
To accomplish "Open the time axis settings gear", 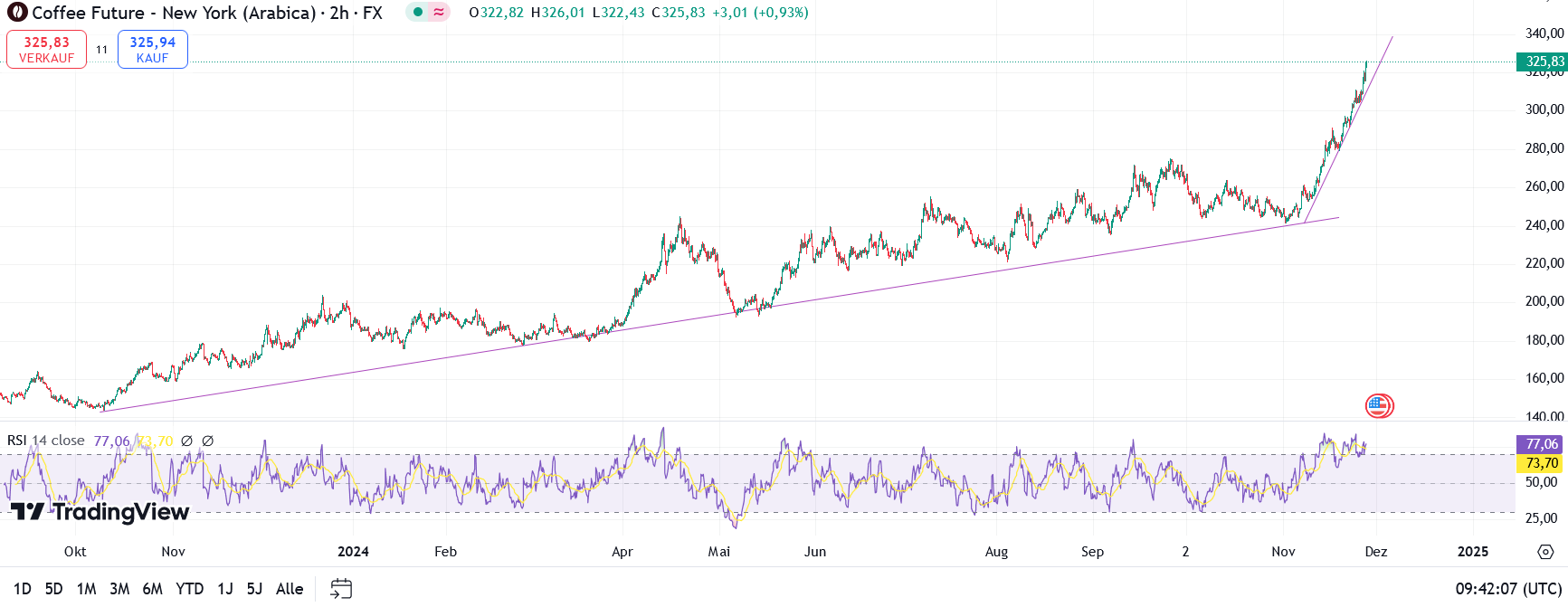I will [1545, 552].
